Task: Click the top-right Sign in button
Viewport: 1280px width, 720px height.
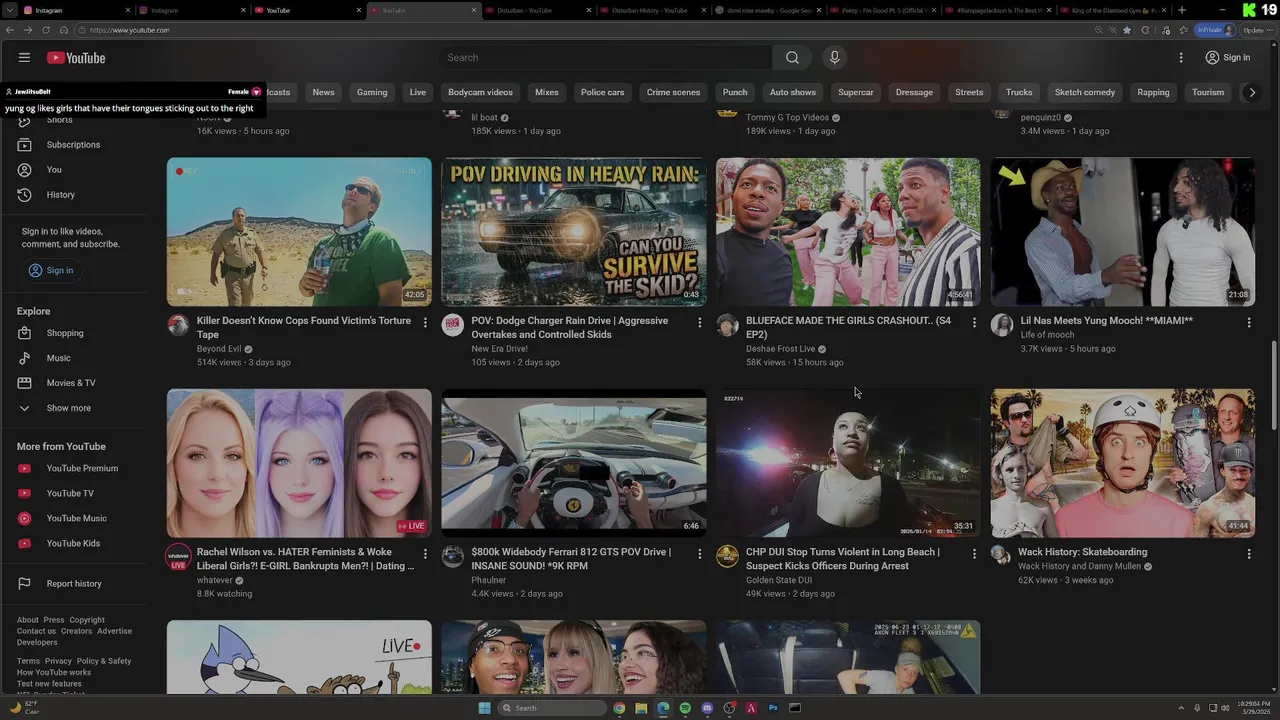Action: click(1227, 58)
